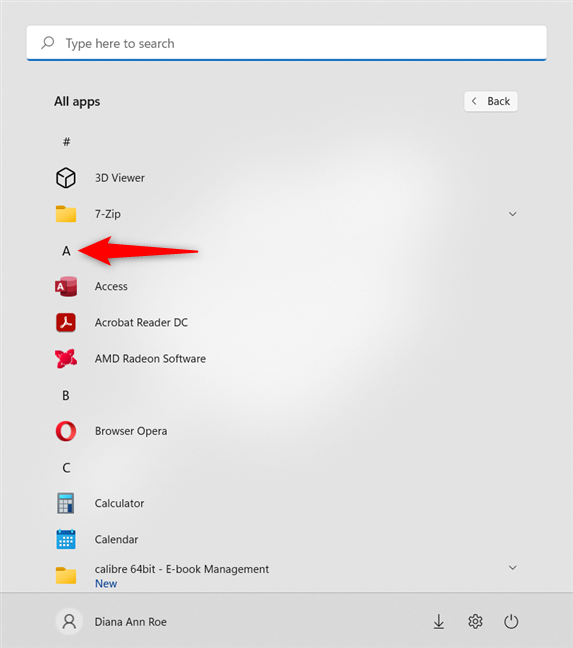Click the # letter header

(x=66, y=142)
